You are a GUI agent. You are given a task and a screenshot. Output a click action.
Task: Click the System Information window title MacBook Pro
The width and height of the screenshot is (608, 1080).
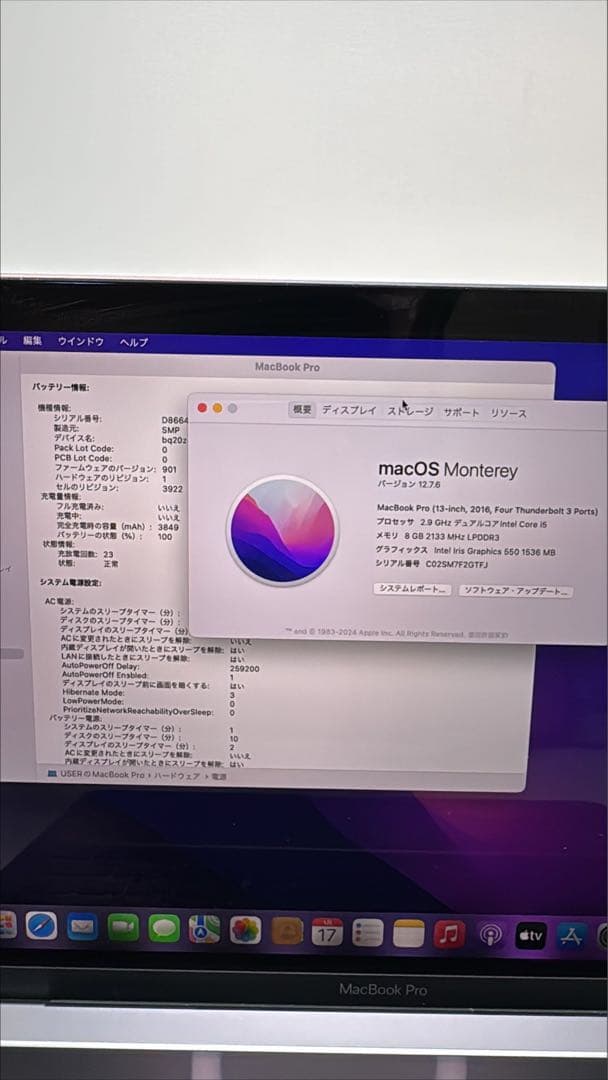(287, 367)
